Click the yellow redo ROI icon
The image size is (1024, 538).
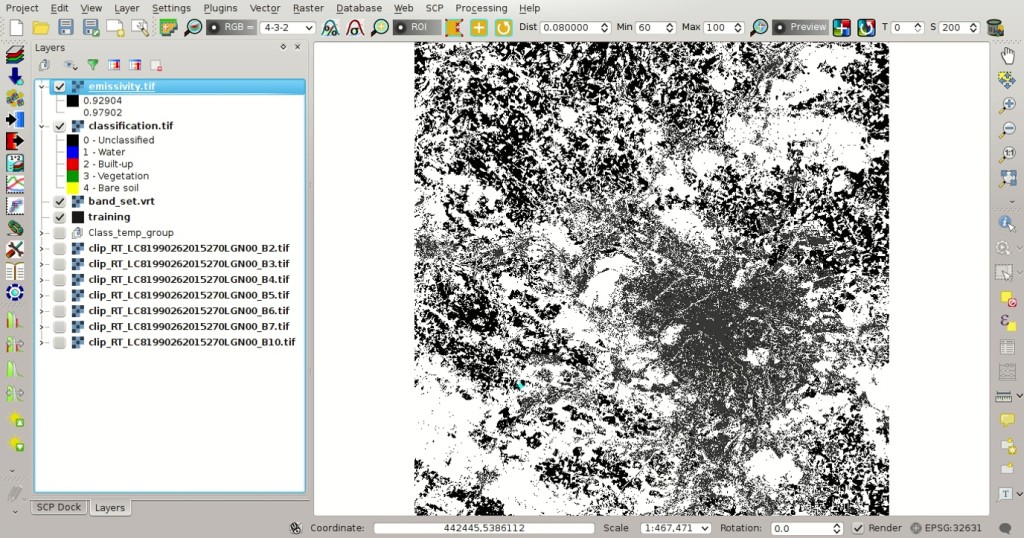[503, 27]
